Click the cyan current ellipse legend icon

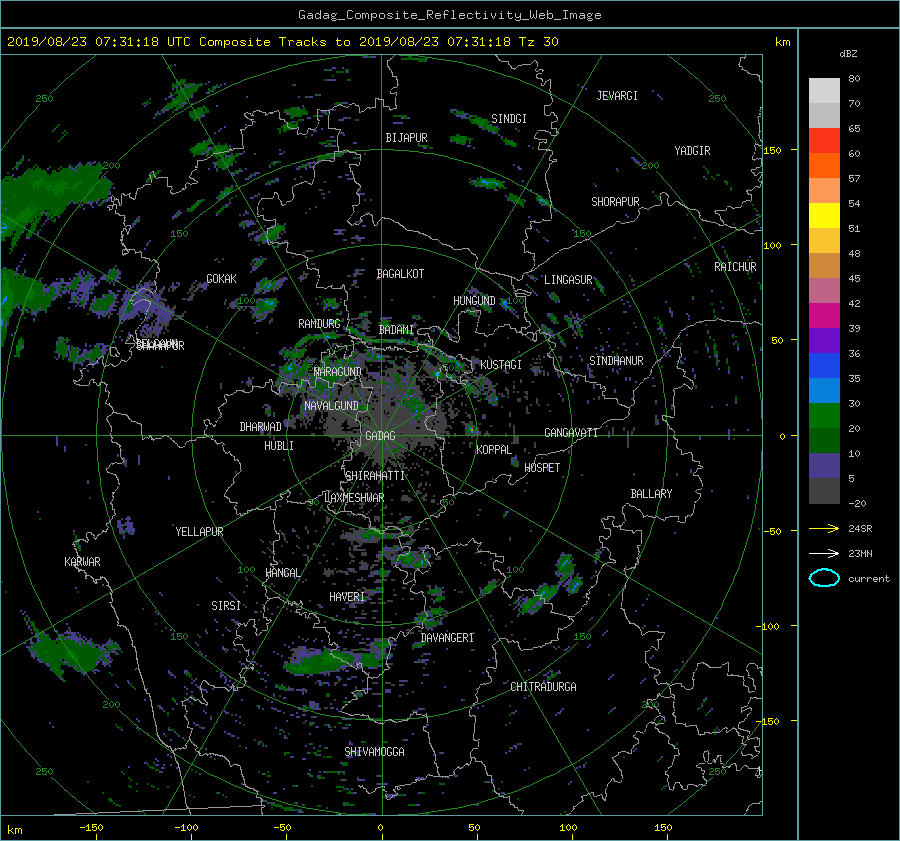(824, 578)
